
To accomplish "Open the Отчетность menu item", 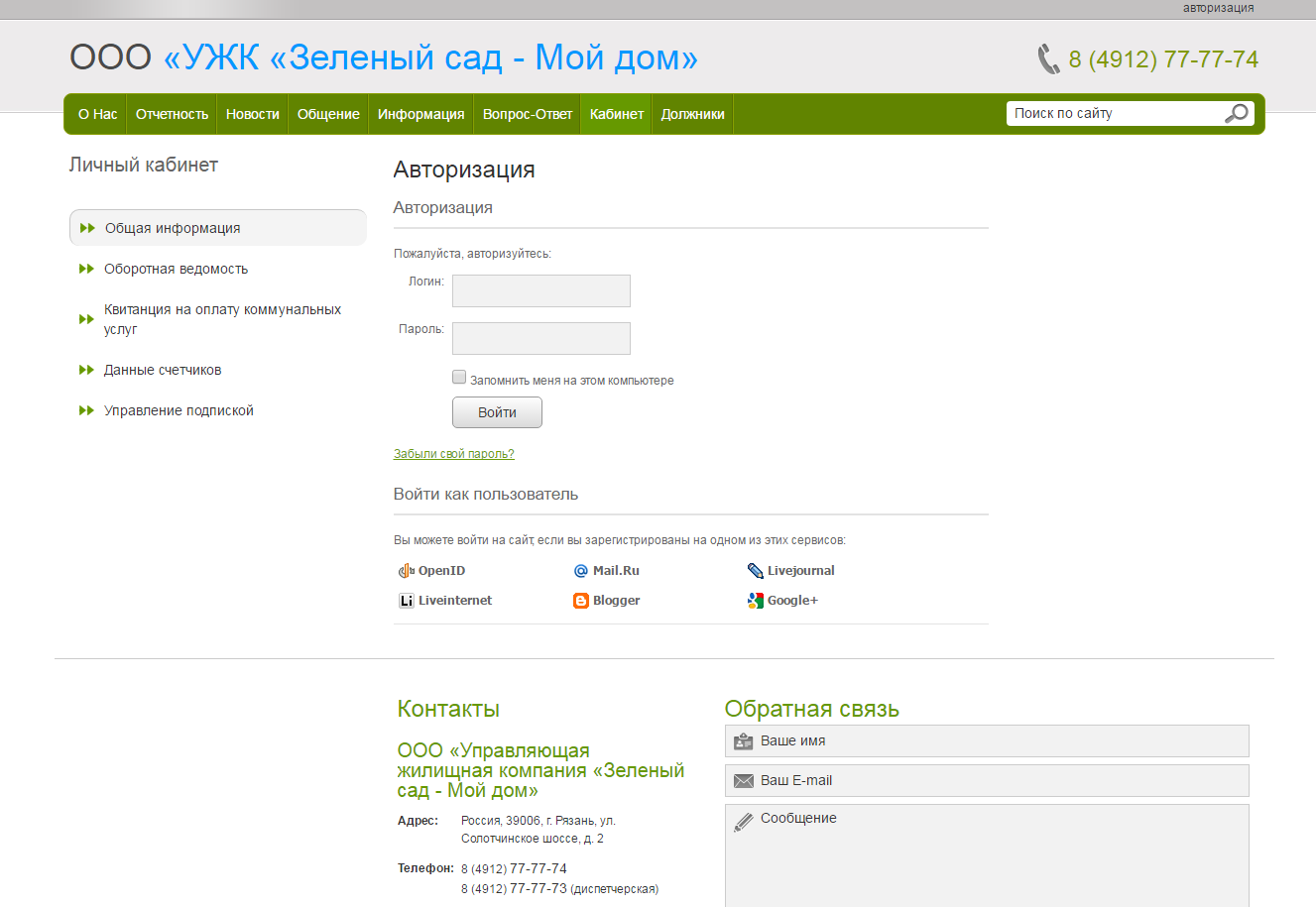I will coord(172,114).
